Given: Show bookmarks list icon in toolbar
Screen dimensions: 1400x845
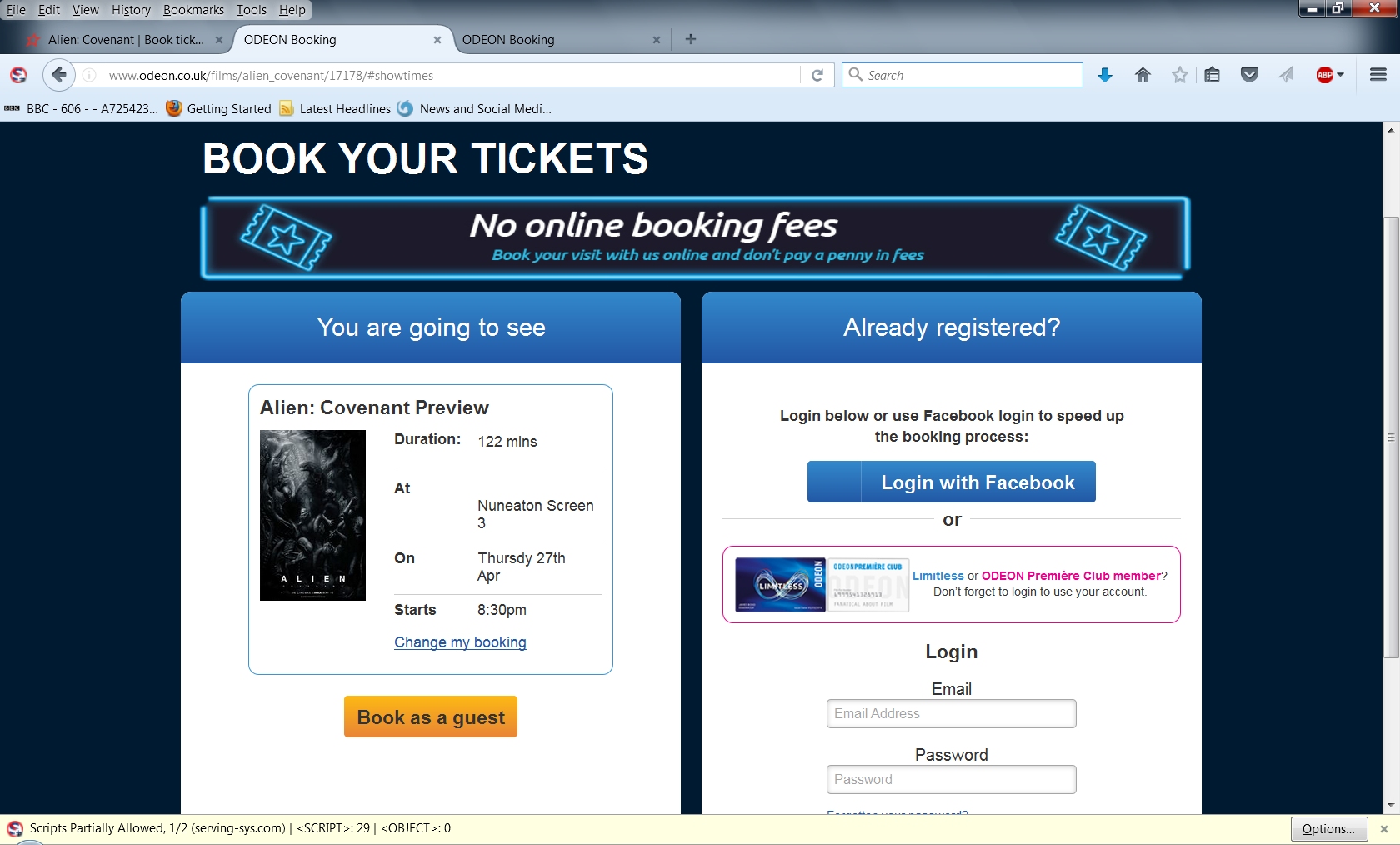Looking at the screenshot, I should click(1212, 75).
